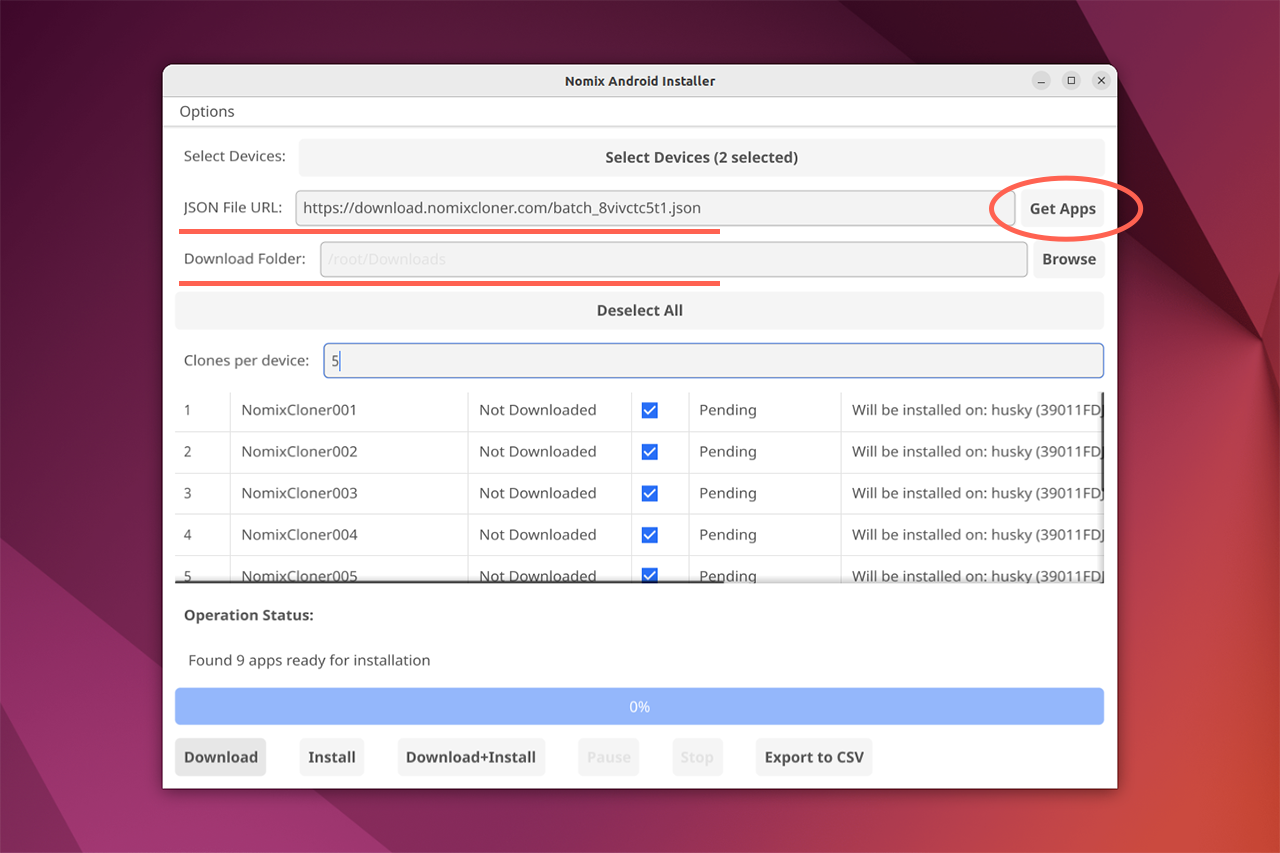Select the NomixCloner001 name cell

[x=349, y=410]
